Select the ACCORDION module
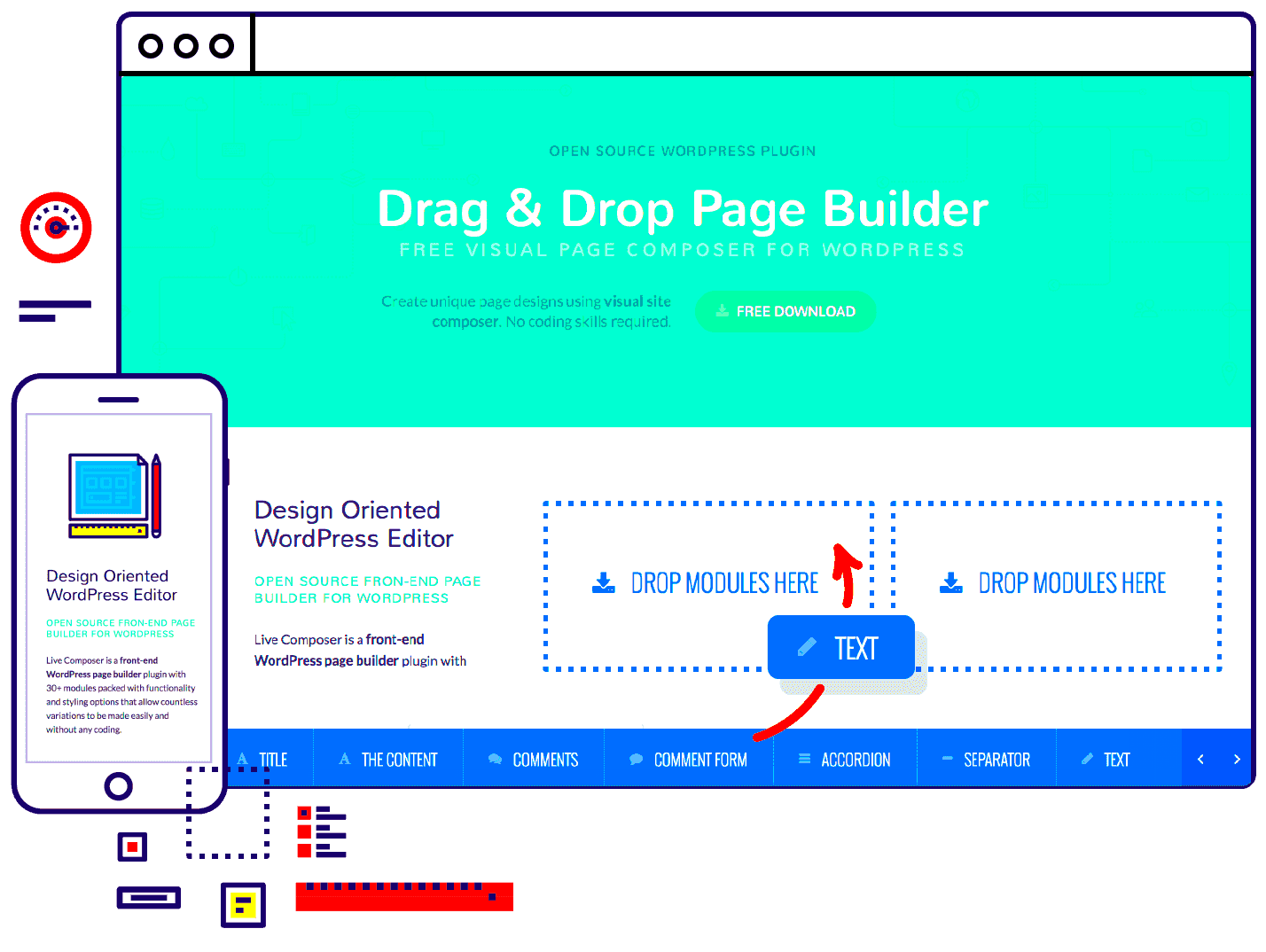 point(845,760)
